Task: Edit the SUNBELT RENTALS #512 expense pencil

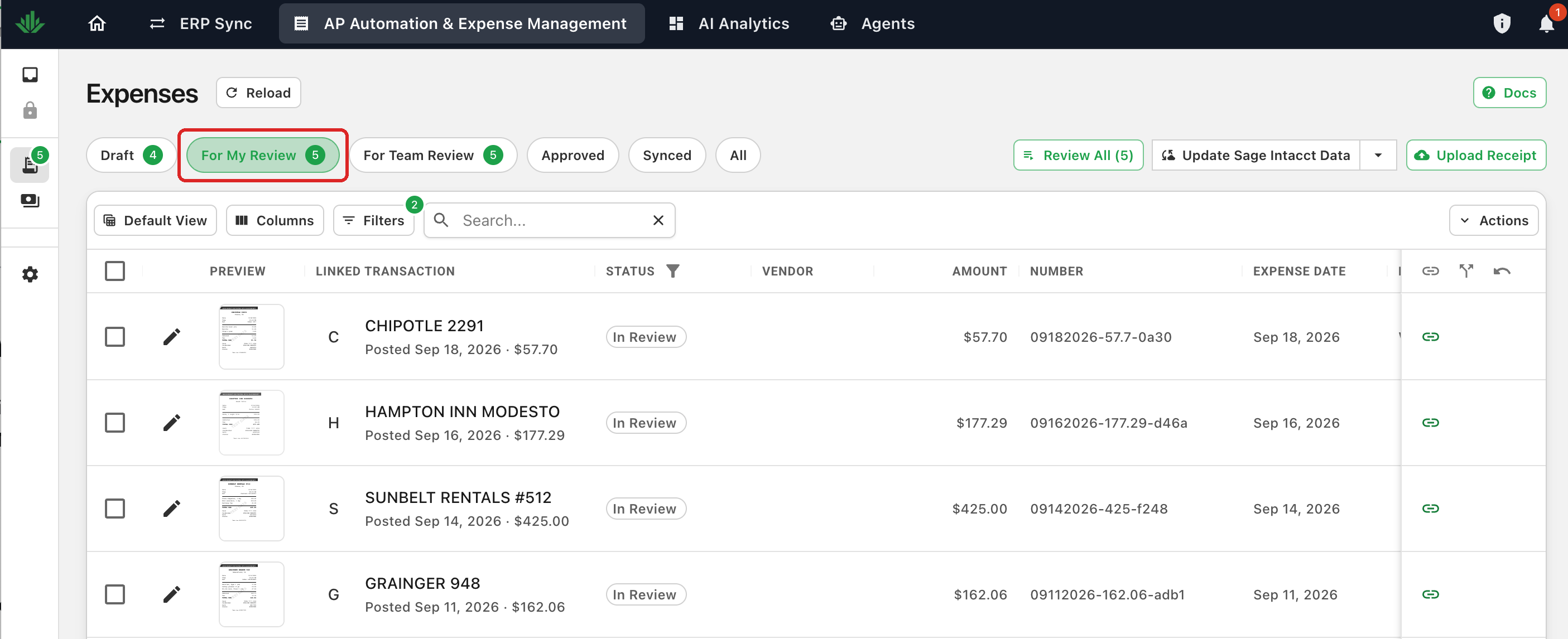Action: click(172, 509)
